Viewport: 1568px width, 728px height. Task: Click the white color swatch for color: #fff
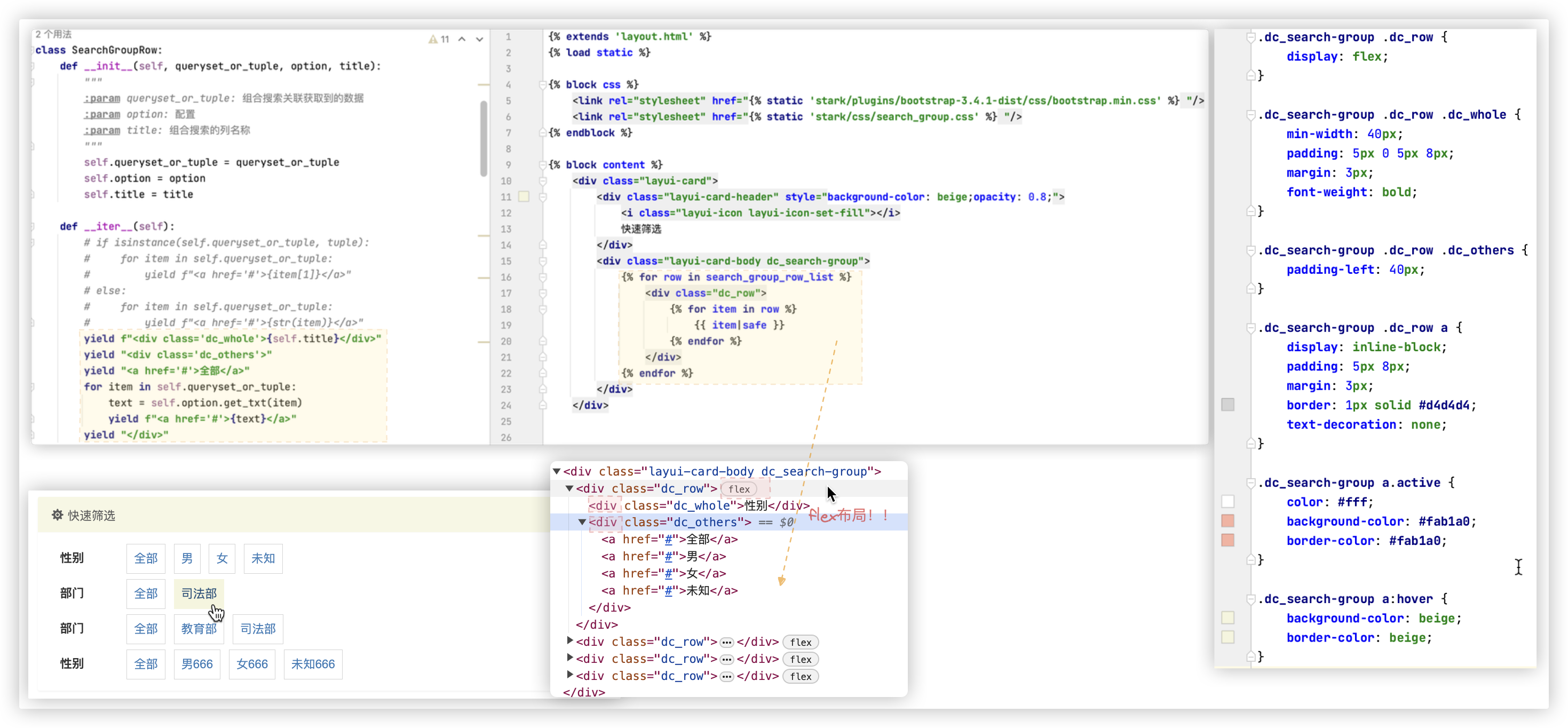coord(1228,502)
